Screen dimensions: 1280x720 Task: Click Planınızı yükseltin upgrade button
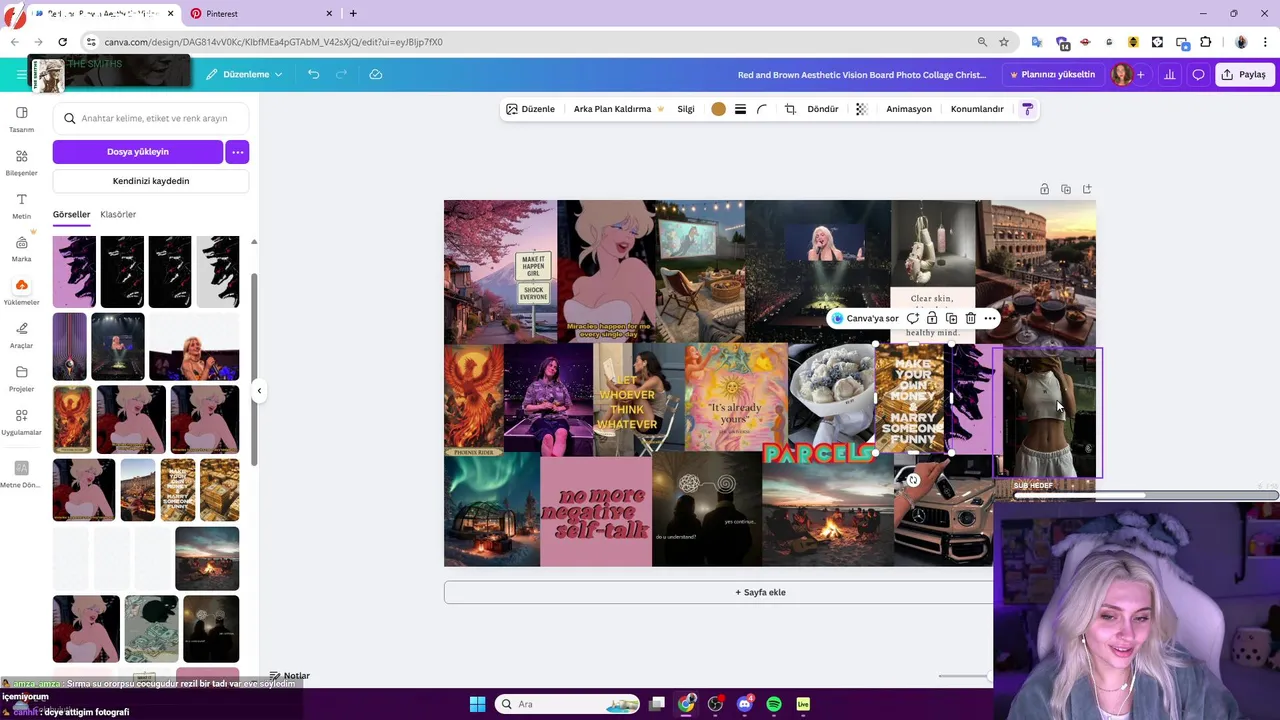pos(1053,74)
